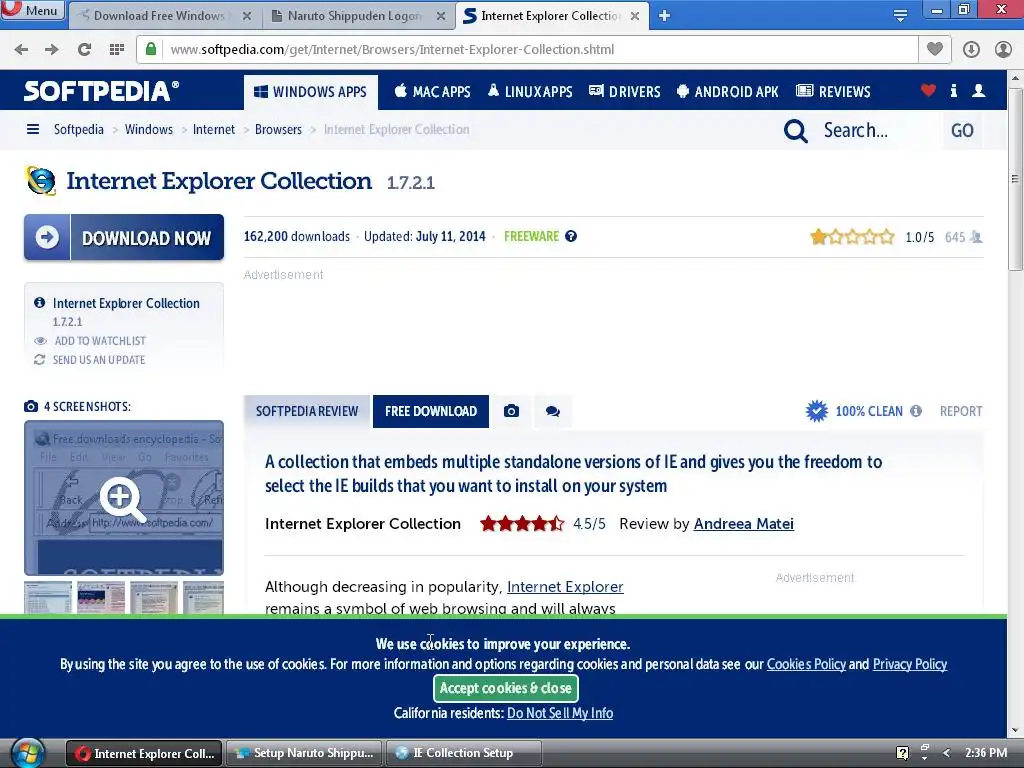Close the Naruto Shippuden Logon tab

point(441,16)
